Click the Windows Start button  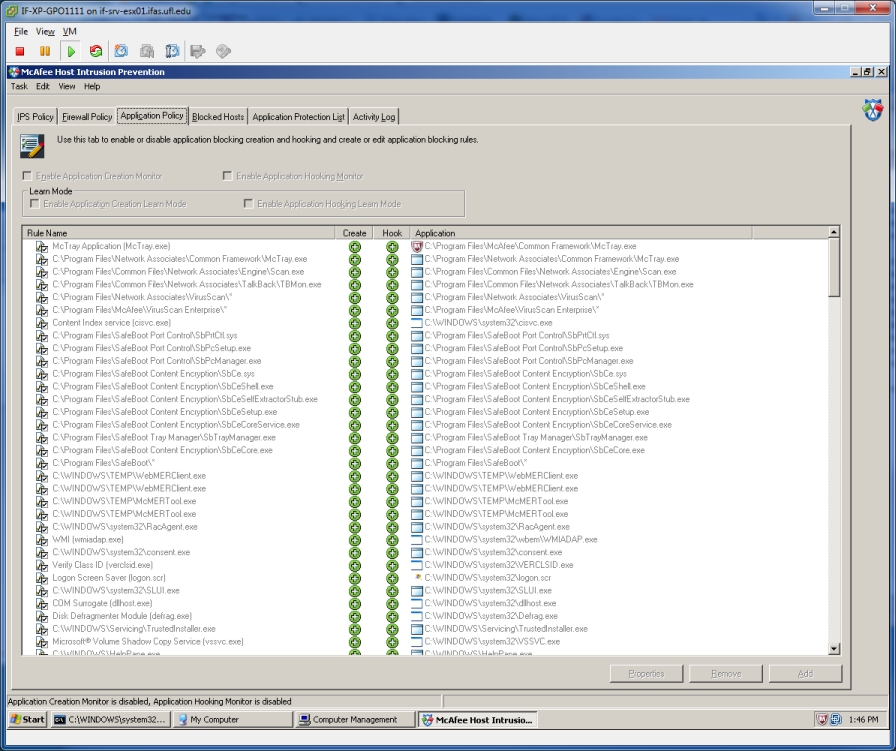click(x=28, y=720)
